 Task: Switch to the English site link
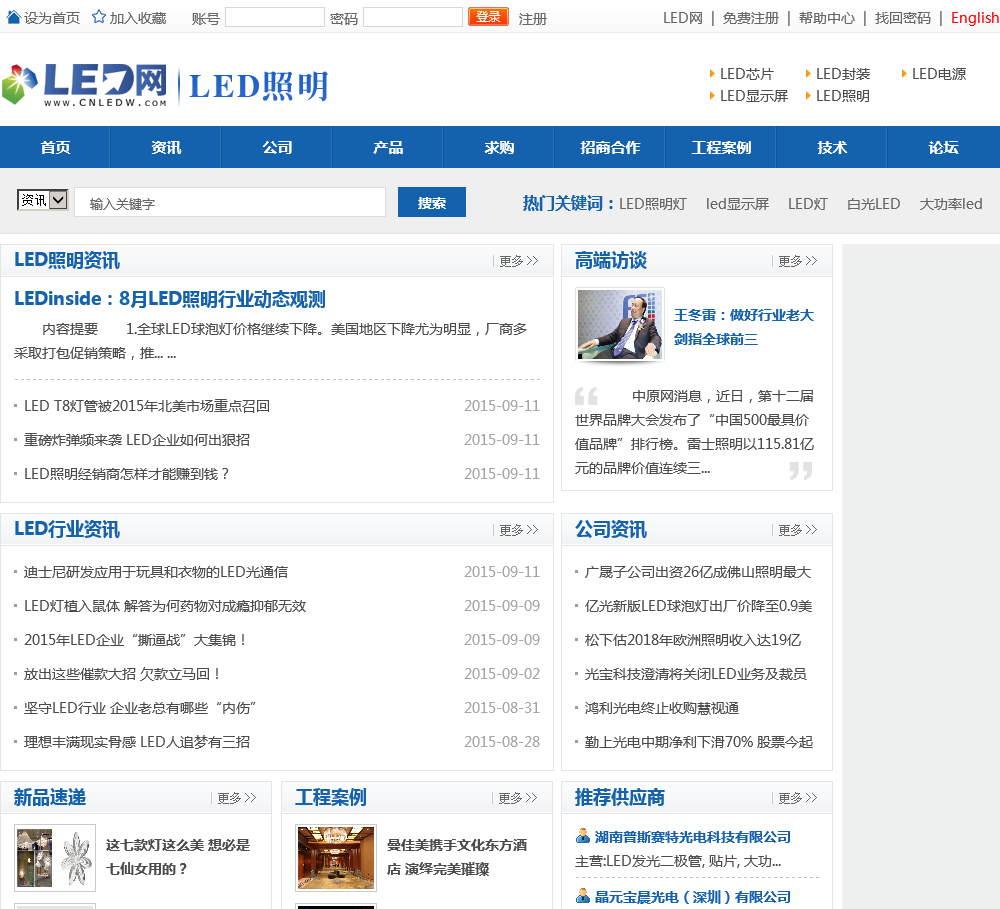click(x=974, y=17)
